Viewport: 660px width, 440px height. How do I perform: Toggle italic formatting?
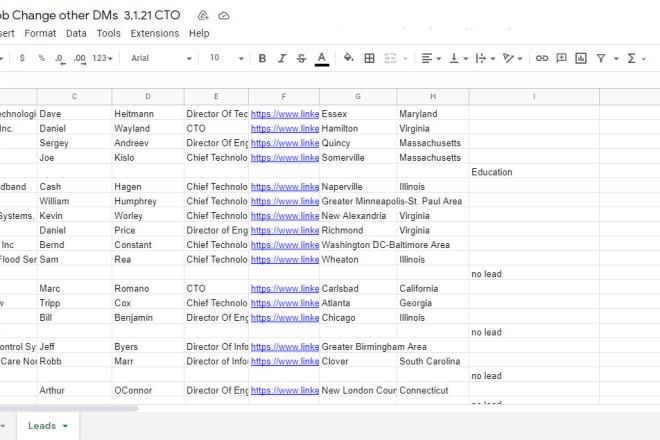282,58
